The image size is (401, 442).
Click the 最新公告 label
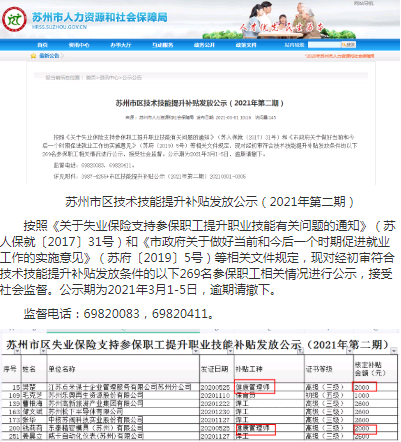point(49,56)
